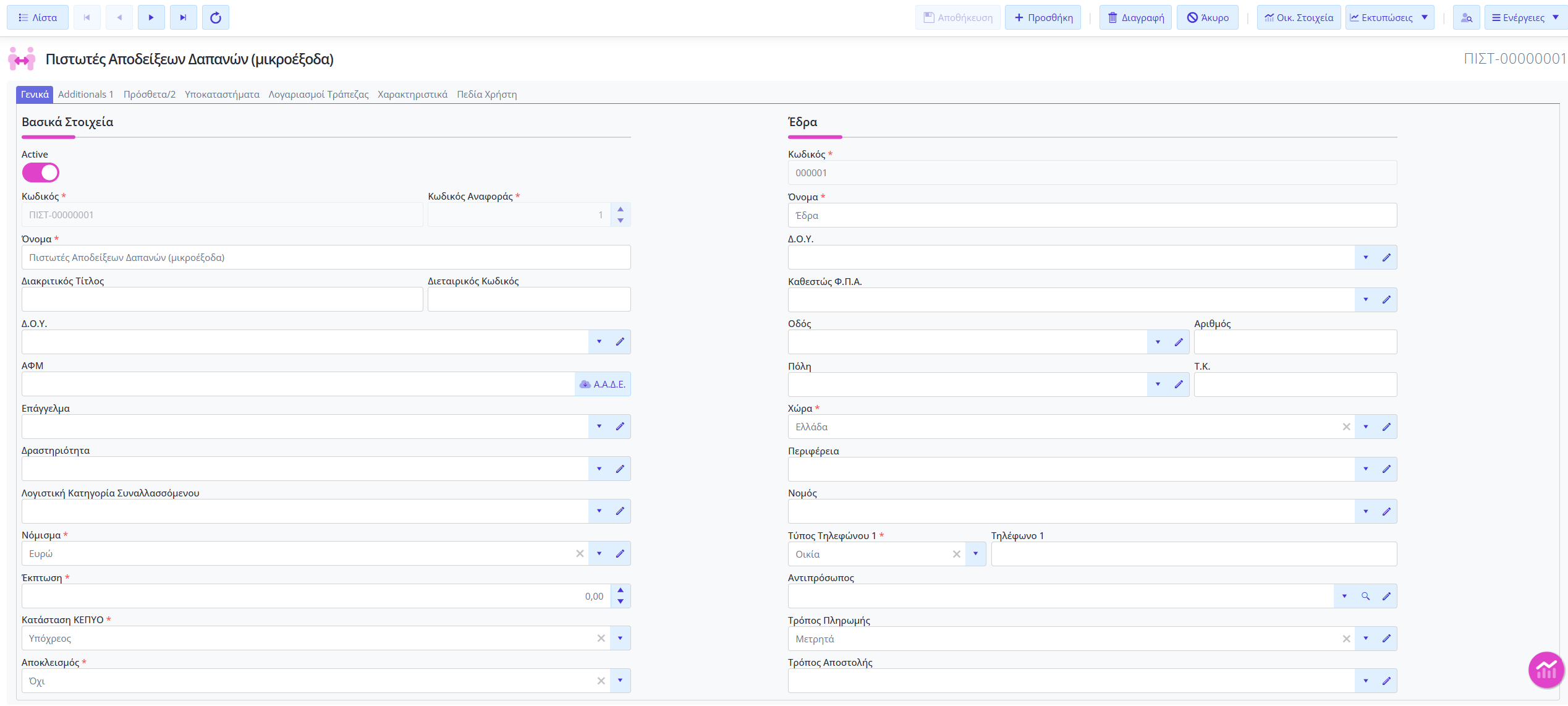This screenshot has width=1568, height=706.
Task: Go to the next record
Action: click(x=151, y=17)
